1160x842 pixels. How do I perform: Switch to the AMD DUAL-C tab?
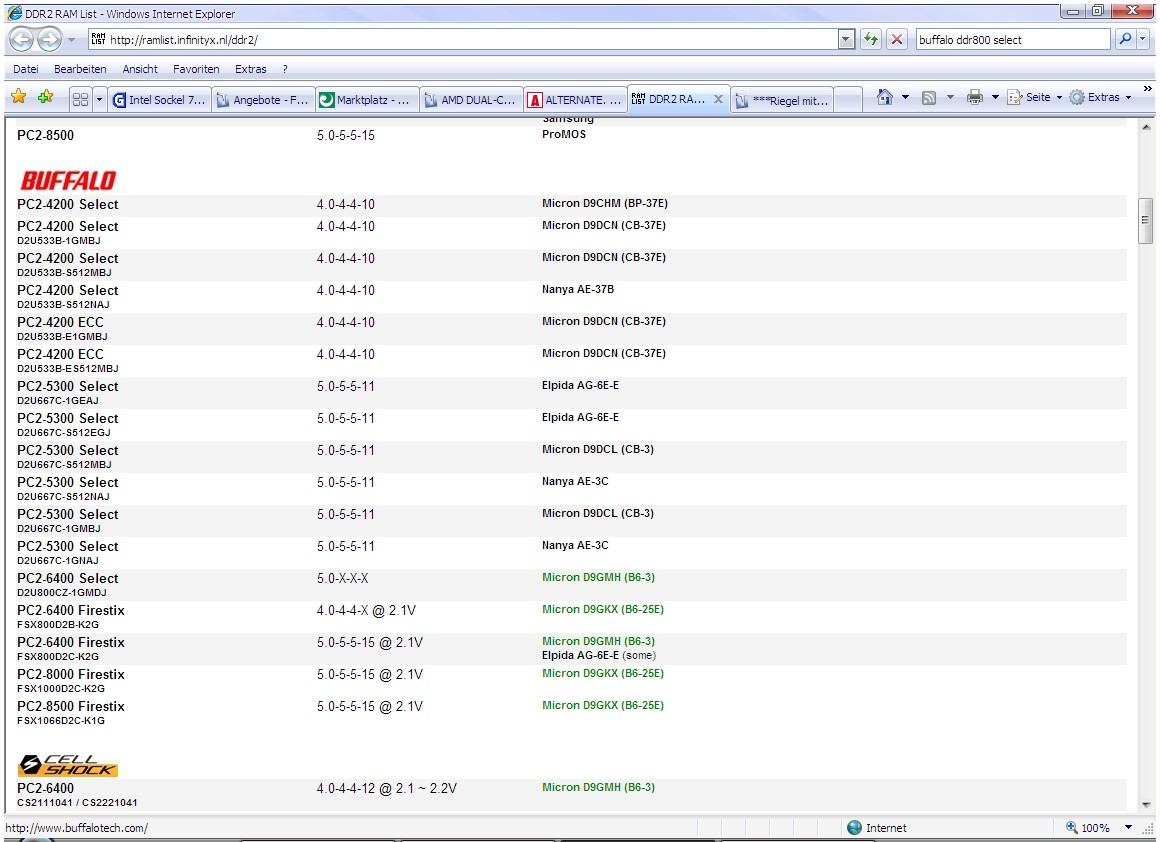471,100
